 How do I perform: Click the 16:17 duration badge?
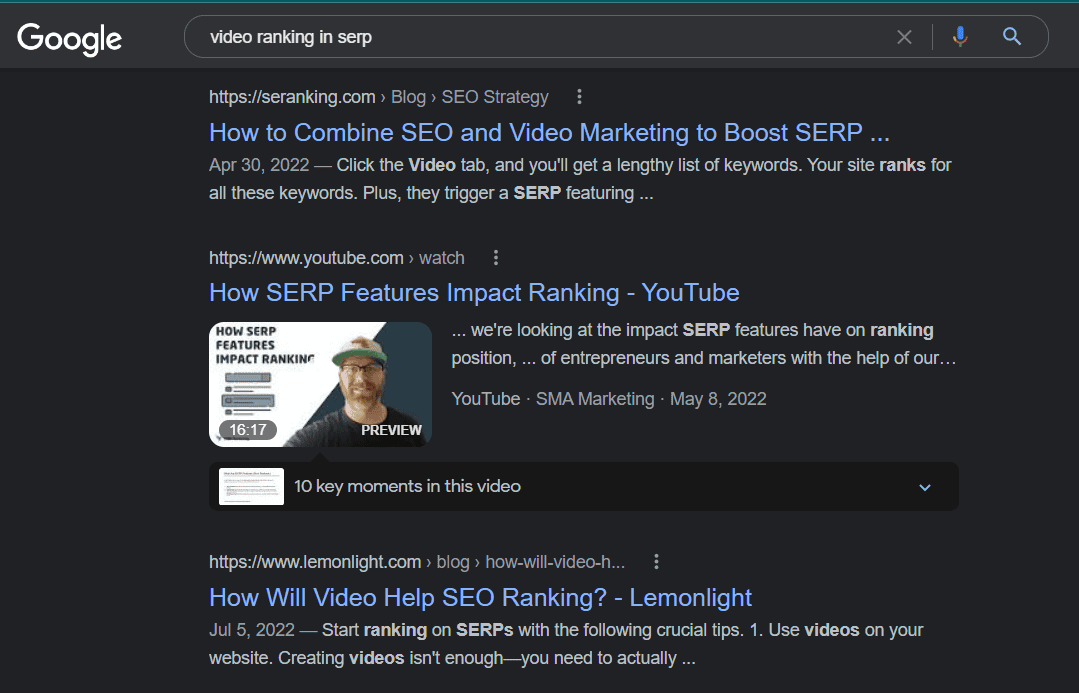coord(248,430)
